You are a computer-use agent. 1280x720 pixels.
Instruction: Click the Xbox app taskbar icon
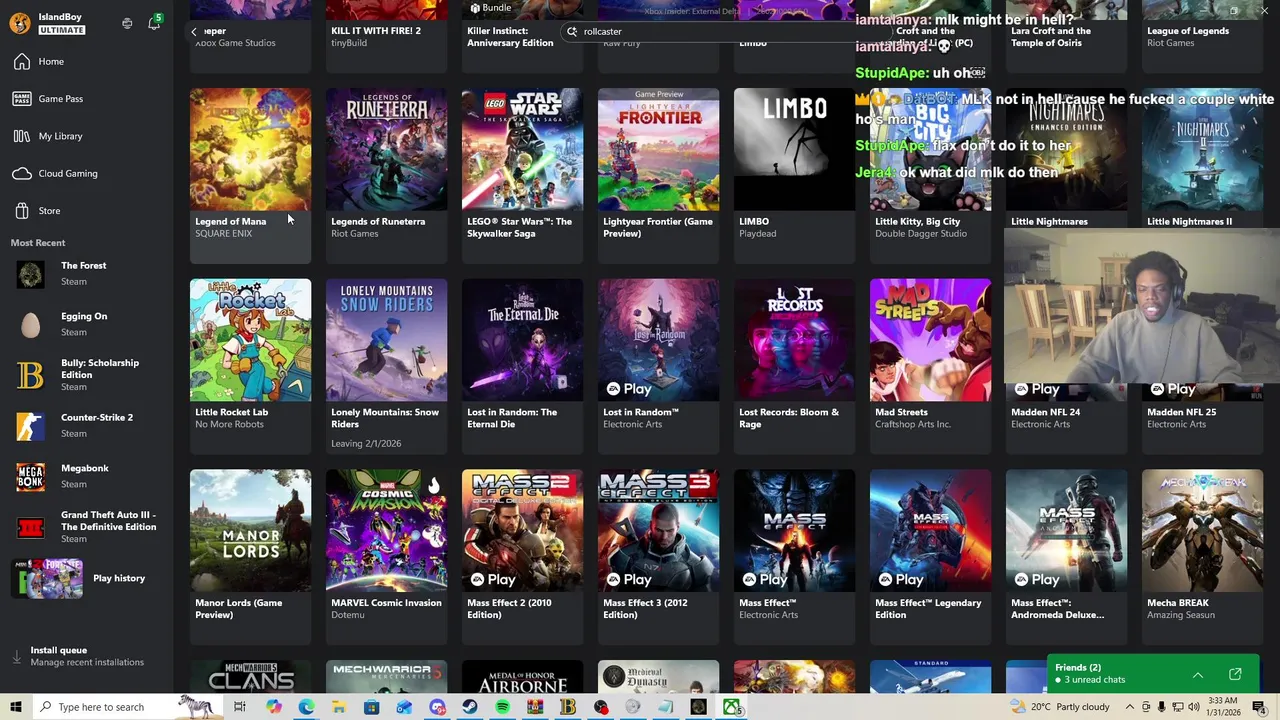[x=732, y=707]
